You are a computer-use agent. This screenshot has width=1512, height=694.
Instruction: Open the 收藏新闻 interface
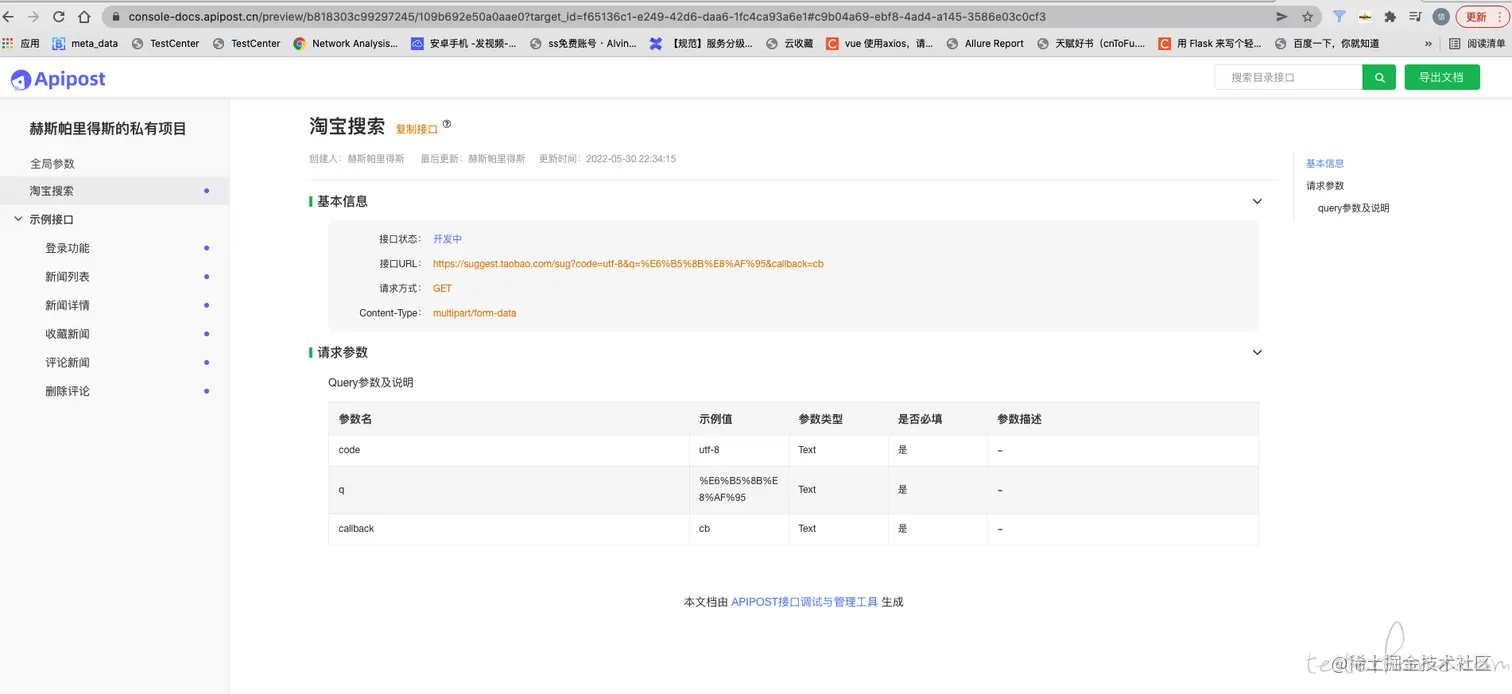67,334
